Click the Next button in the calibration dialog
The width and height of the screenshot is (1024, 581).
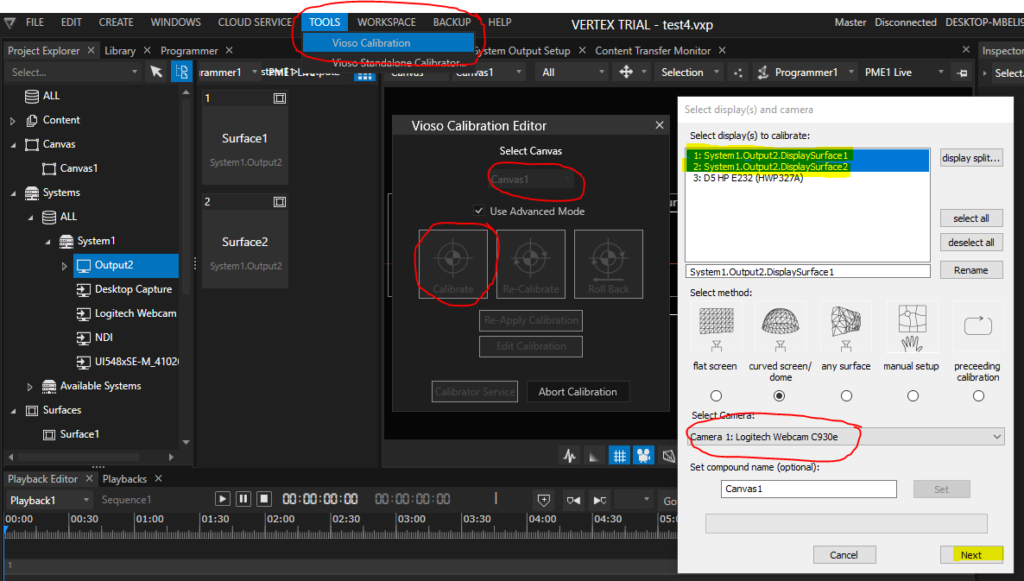point(971,554)
